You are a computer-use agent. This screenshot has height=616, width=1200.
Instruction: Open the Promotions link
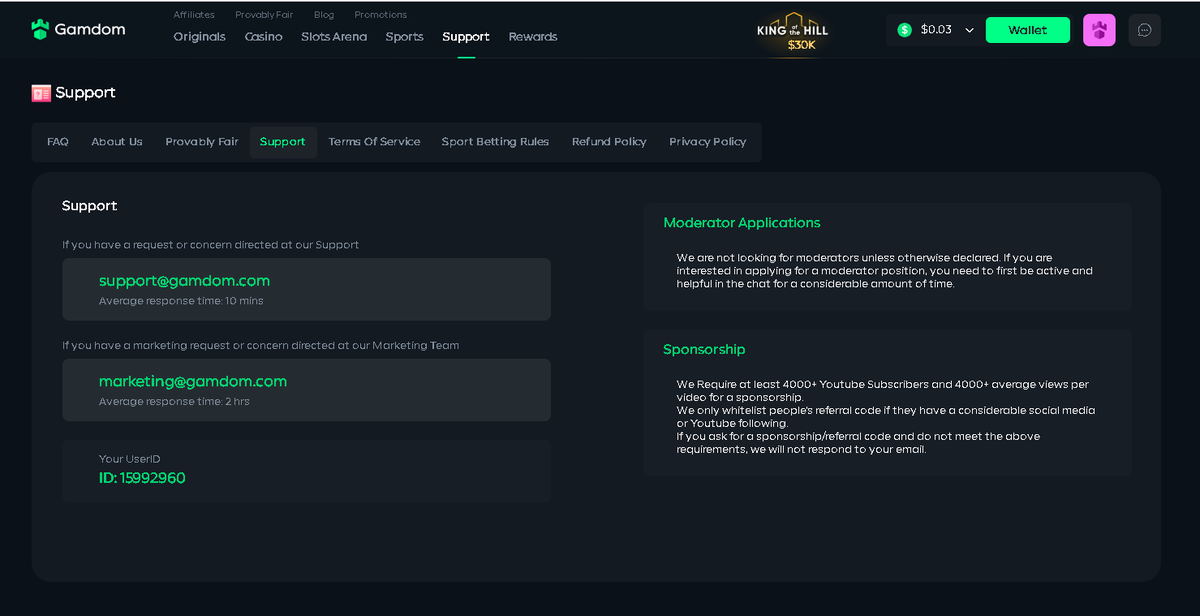(x=380, y=15)
